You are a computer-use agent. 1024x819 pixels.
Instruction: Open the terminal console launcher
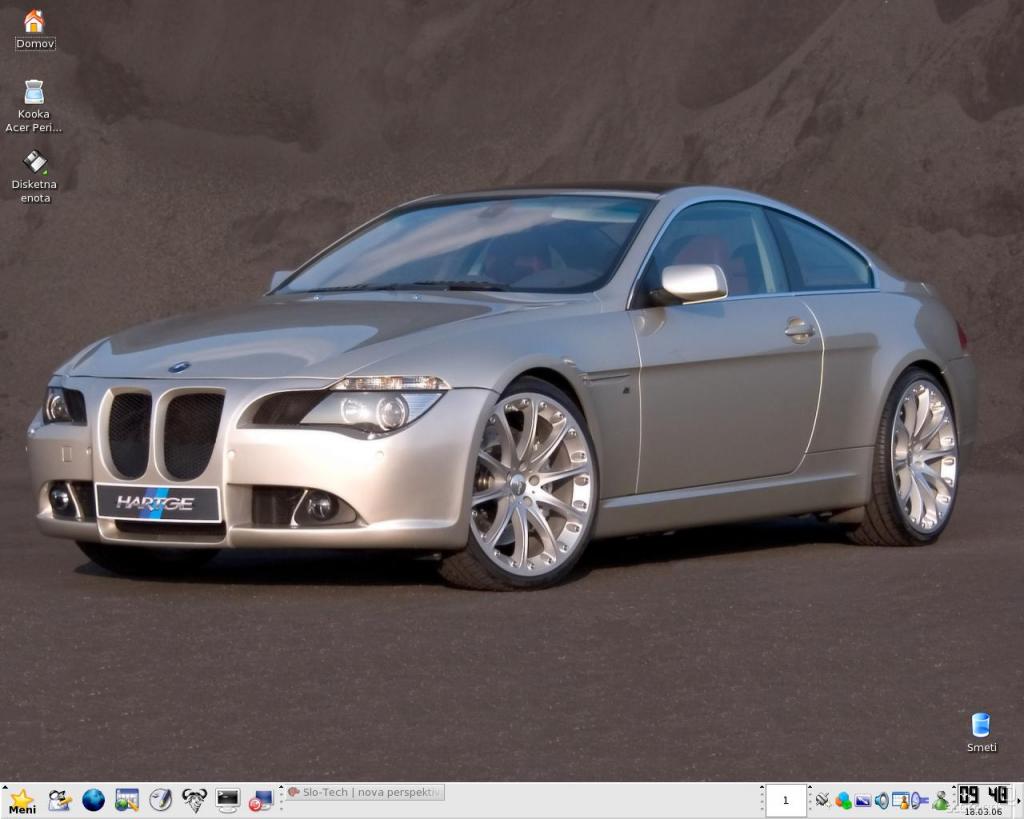coord(228,800)
